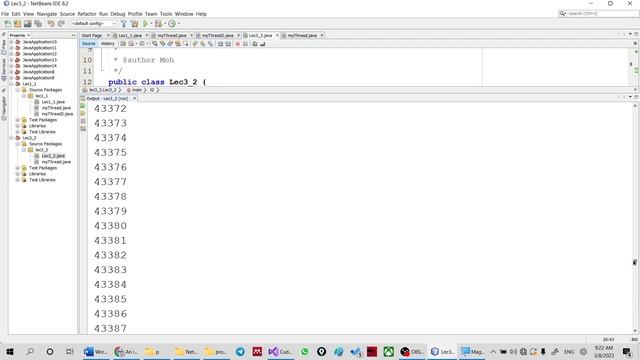Open the Refactor menu
The image size is (640, 360).
pos(87,14)
